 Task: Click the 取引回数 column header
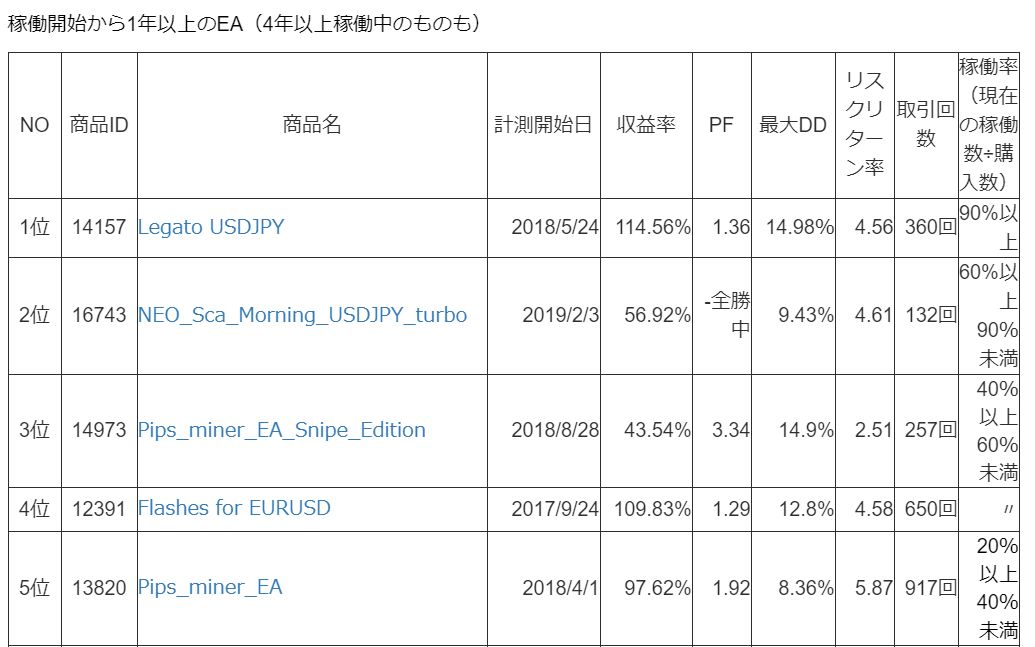[x=926, y=125]
